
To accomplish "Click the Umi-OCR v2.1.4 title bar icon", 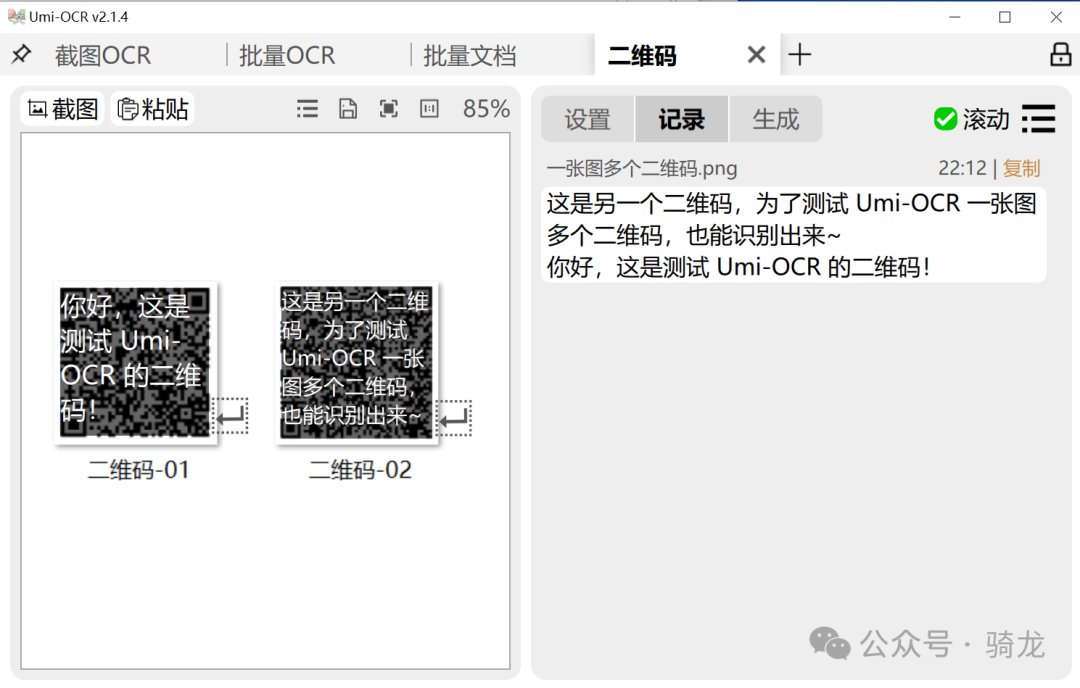I will (x=16, y=16).
